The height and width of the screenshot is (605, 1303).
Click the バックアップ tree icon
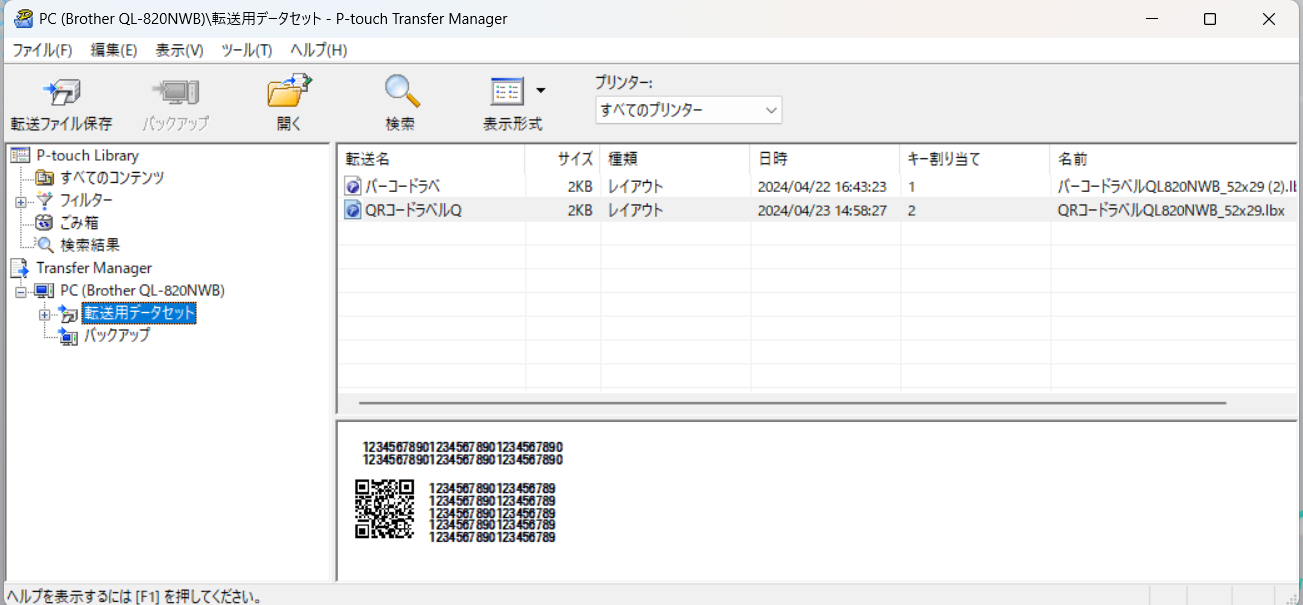click(68, 337)
